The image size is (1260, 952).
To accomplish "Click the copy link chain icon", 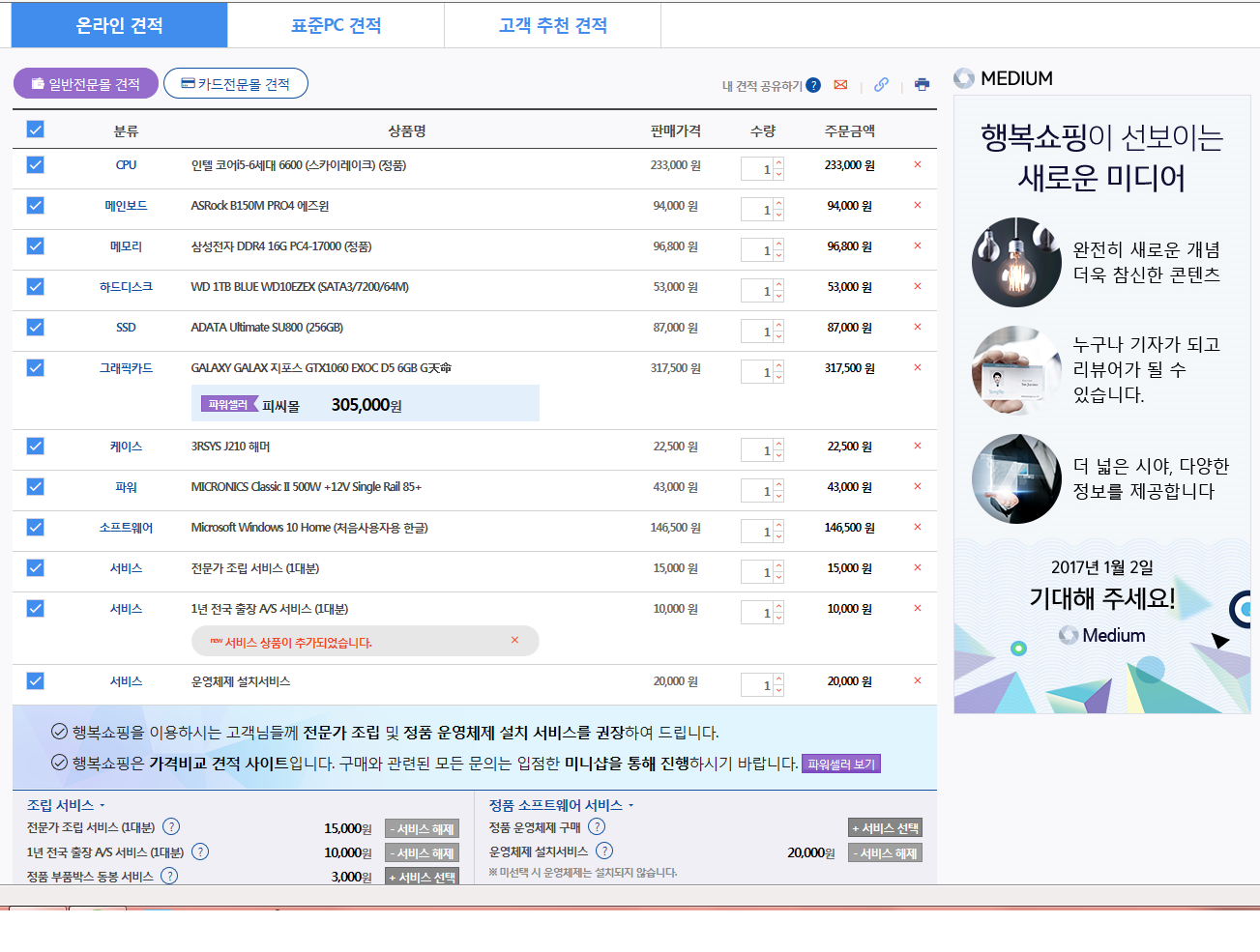I will click(x=881, y=85).
